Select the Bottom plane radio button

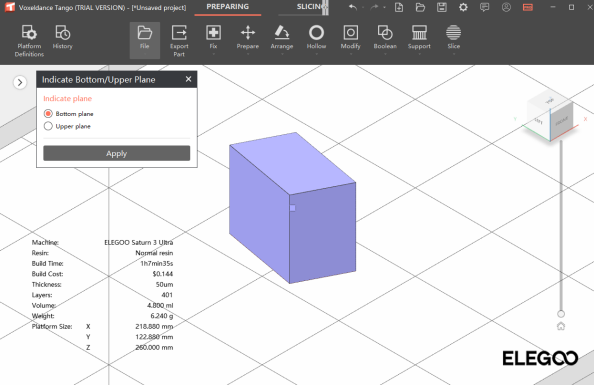48,114
